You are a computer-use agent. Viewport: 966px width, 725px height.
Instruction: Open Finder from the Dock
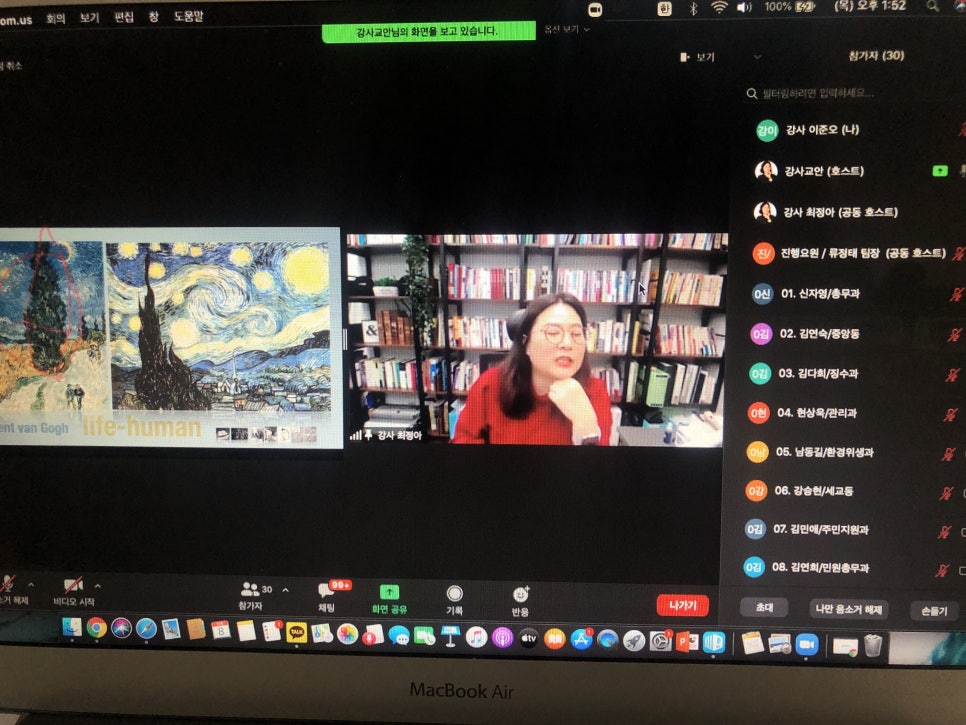[72, 628]
